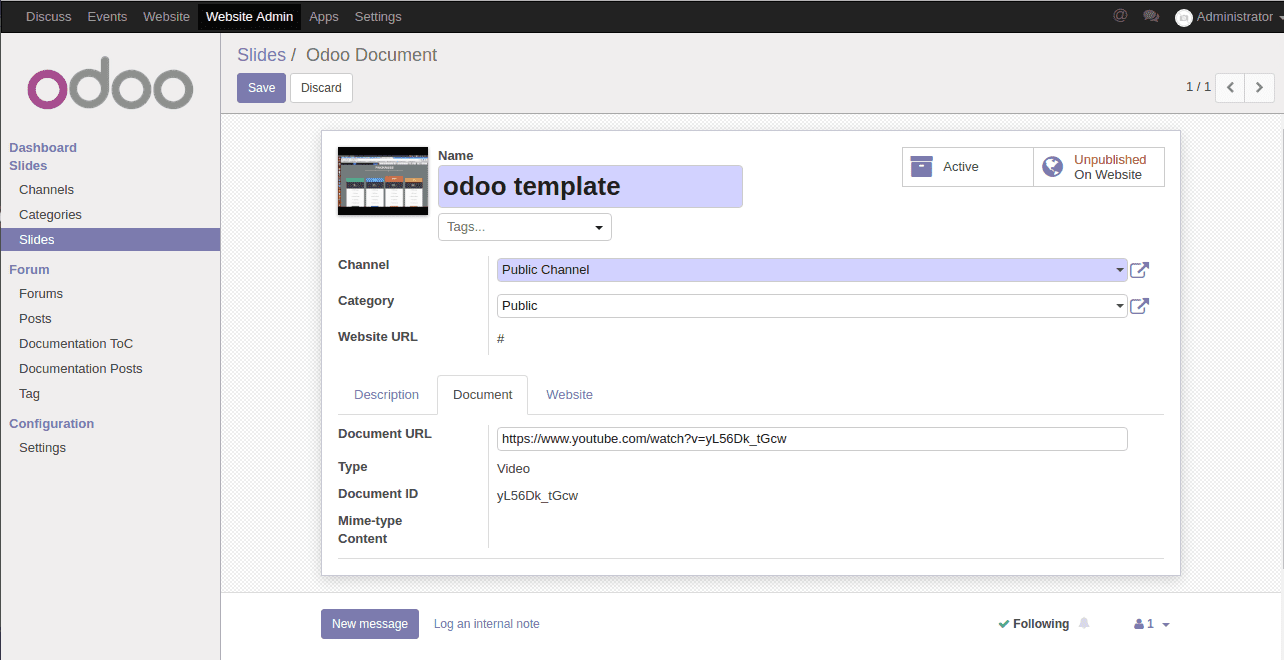Click the Active archive box icon
Image resolution: width=1284 pixels, height=660 pixels.
click(921, 166)
